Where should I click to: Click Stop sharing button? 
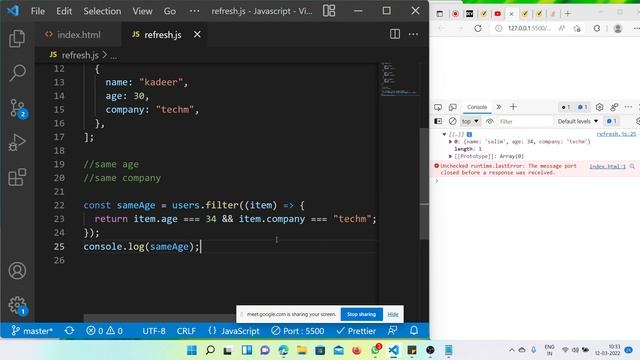pyautogui.click(x=361, y=314)
